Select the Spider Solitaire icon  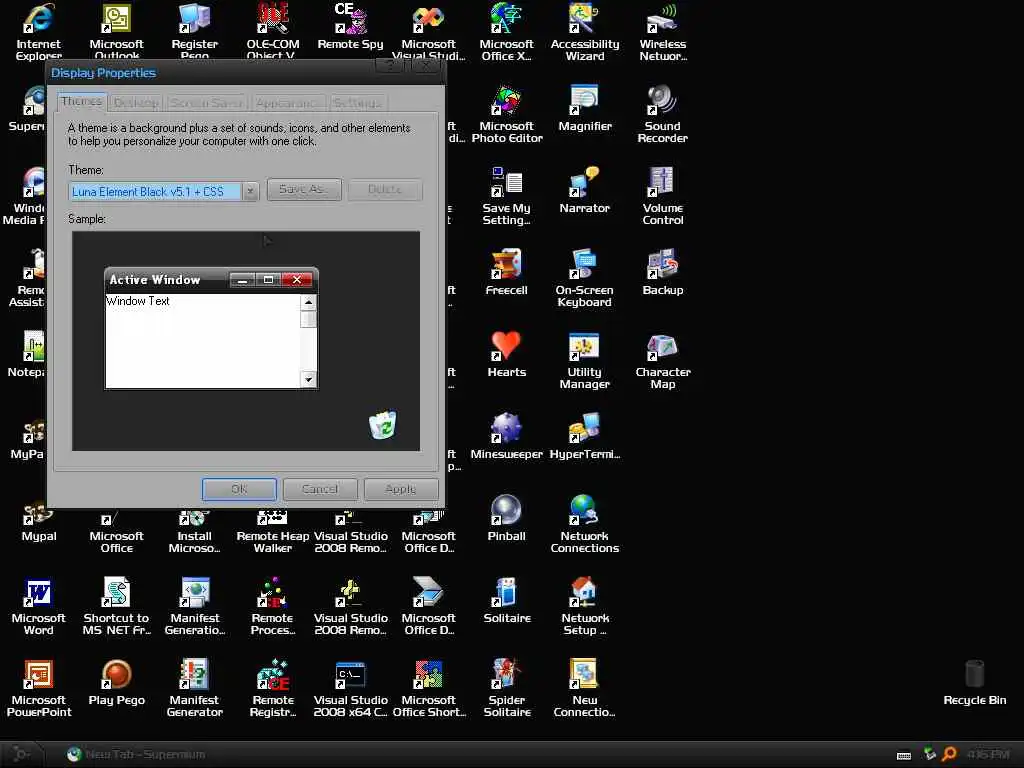click(x=507, y=688)
